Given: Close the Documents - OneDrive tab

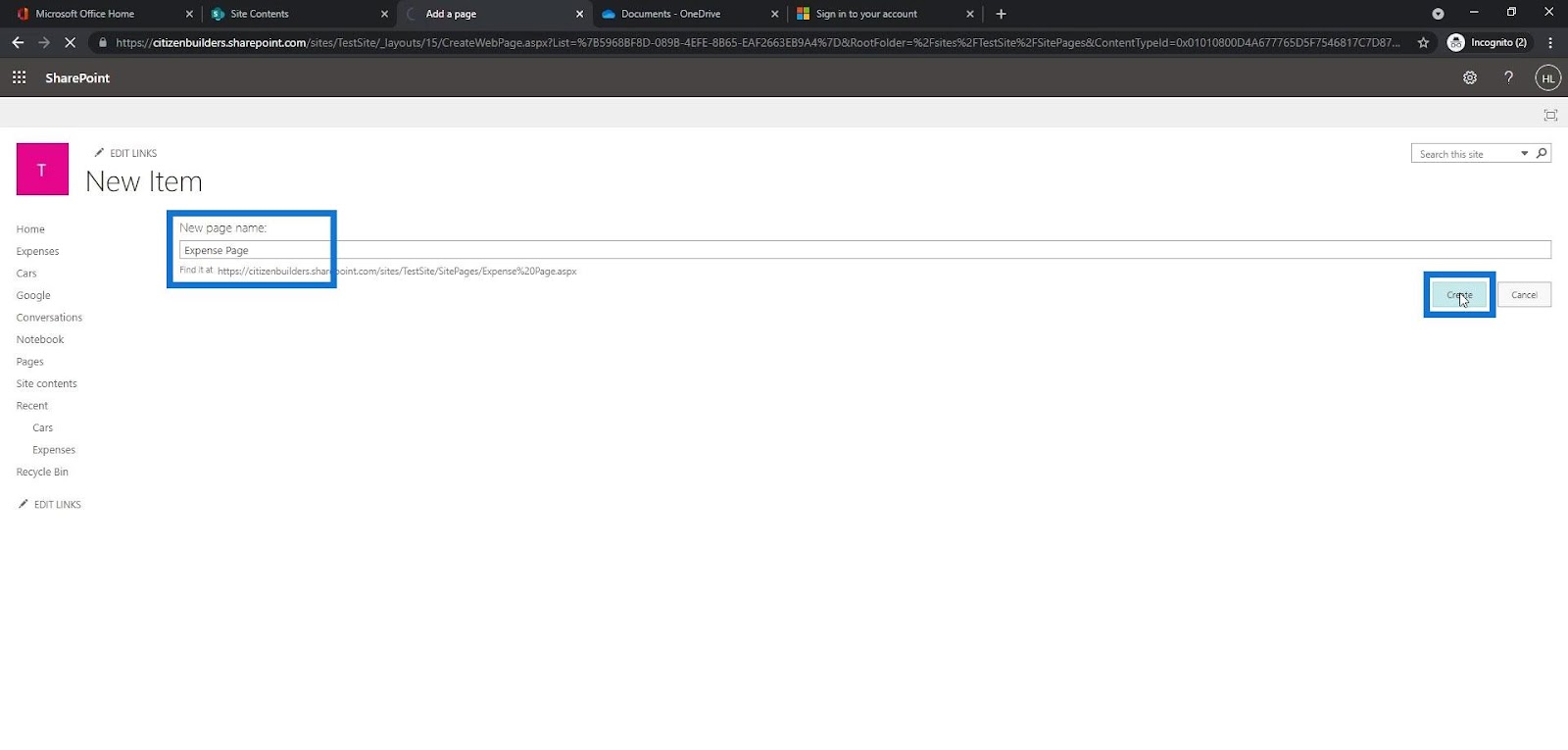Looking at the screenshot, I should 774,14.
